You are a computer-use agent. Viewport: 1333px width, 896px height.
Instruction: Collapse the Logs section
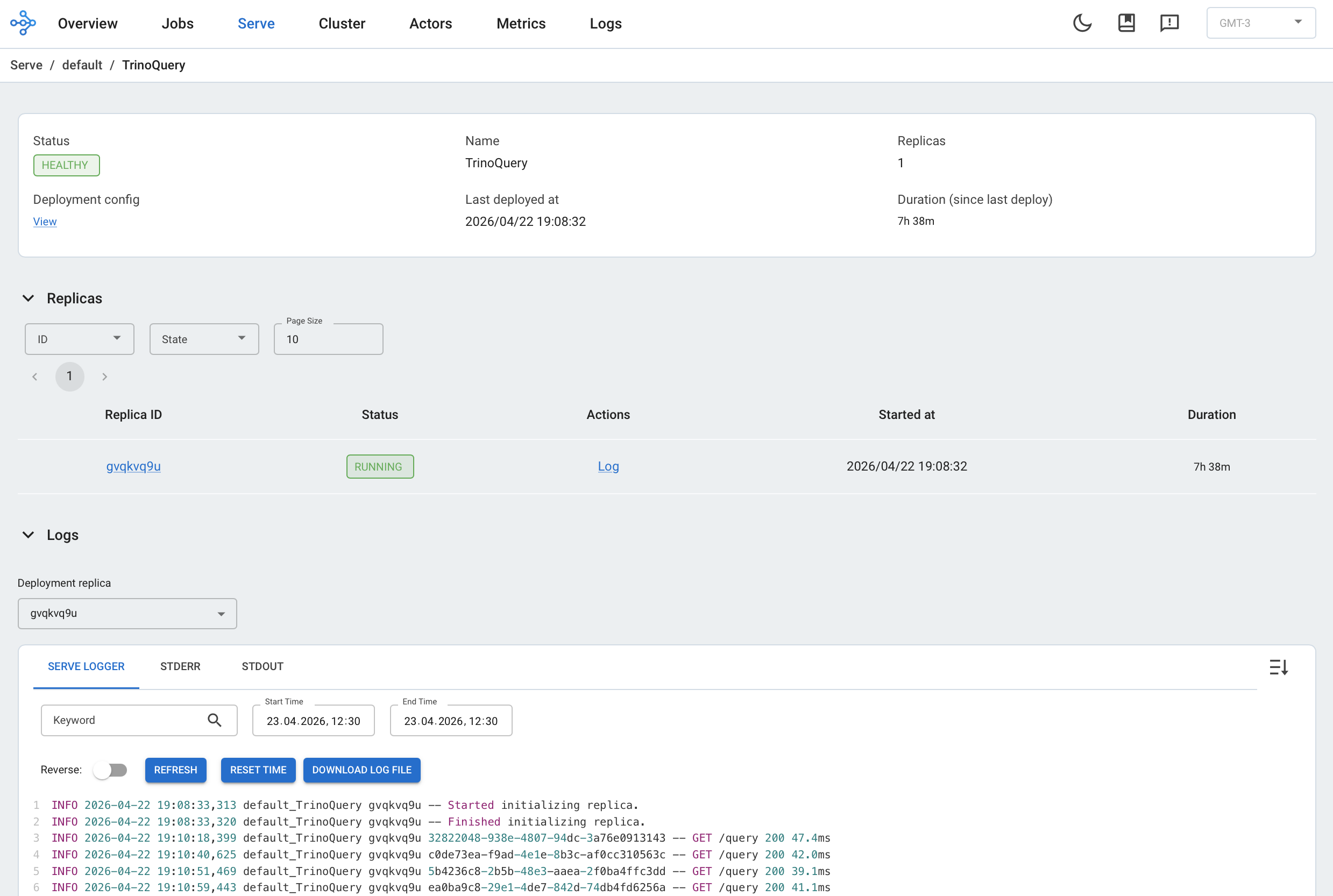point(28,535)
